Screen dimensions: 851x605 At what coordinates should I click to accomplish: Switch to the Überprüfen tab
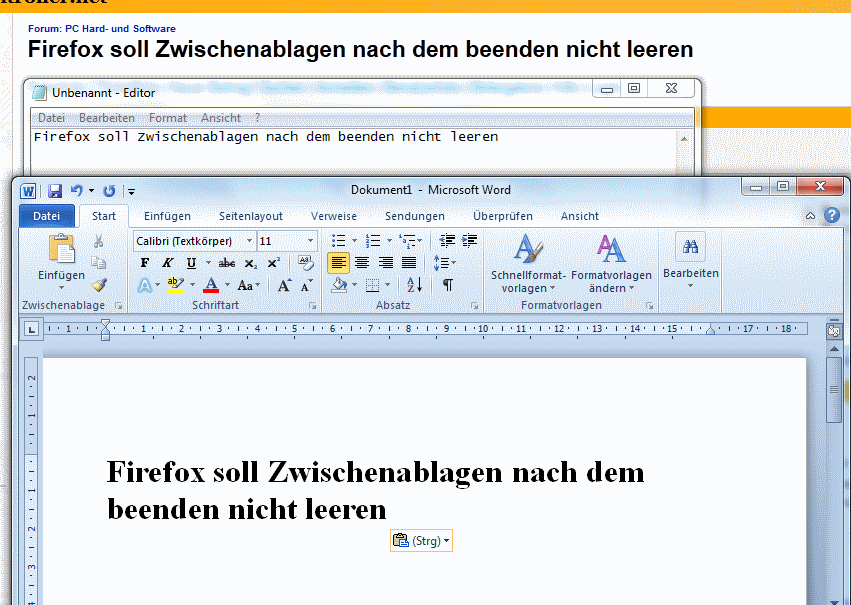point(503,216)
